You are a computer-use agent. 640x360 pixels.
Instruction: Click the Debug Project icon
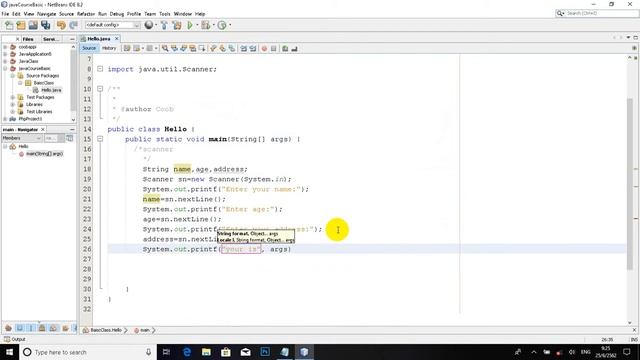[206, 25]
